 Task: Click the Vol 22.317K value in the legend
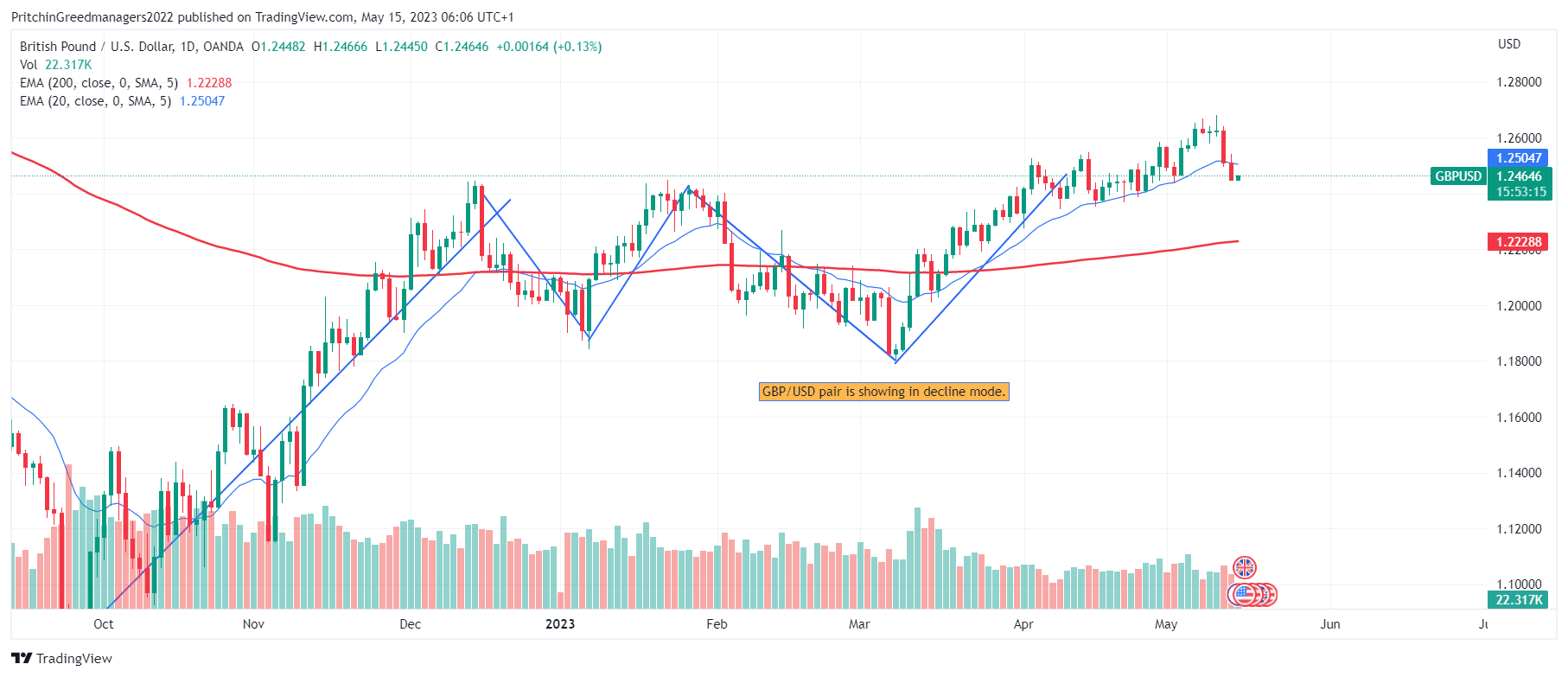68,65
